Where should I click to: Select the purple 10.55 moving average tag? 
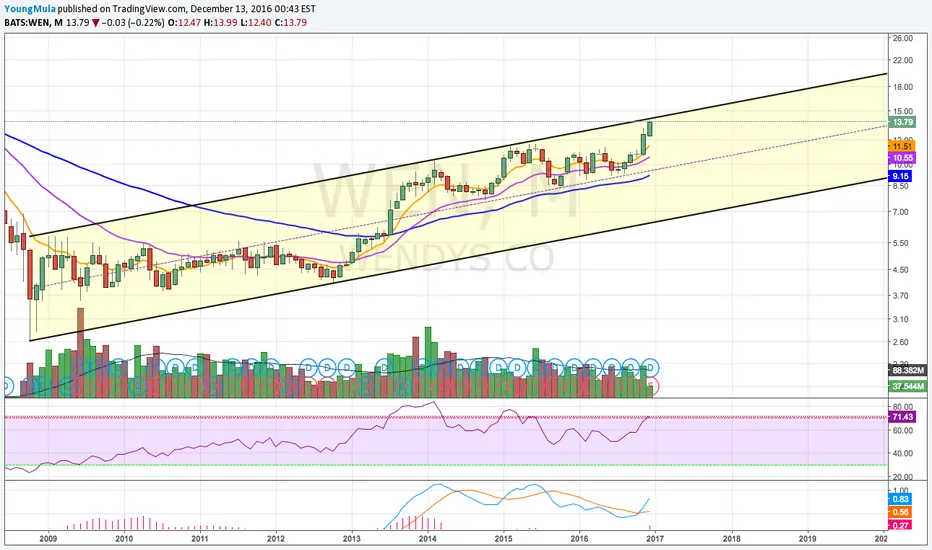(902, 158)
